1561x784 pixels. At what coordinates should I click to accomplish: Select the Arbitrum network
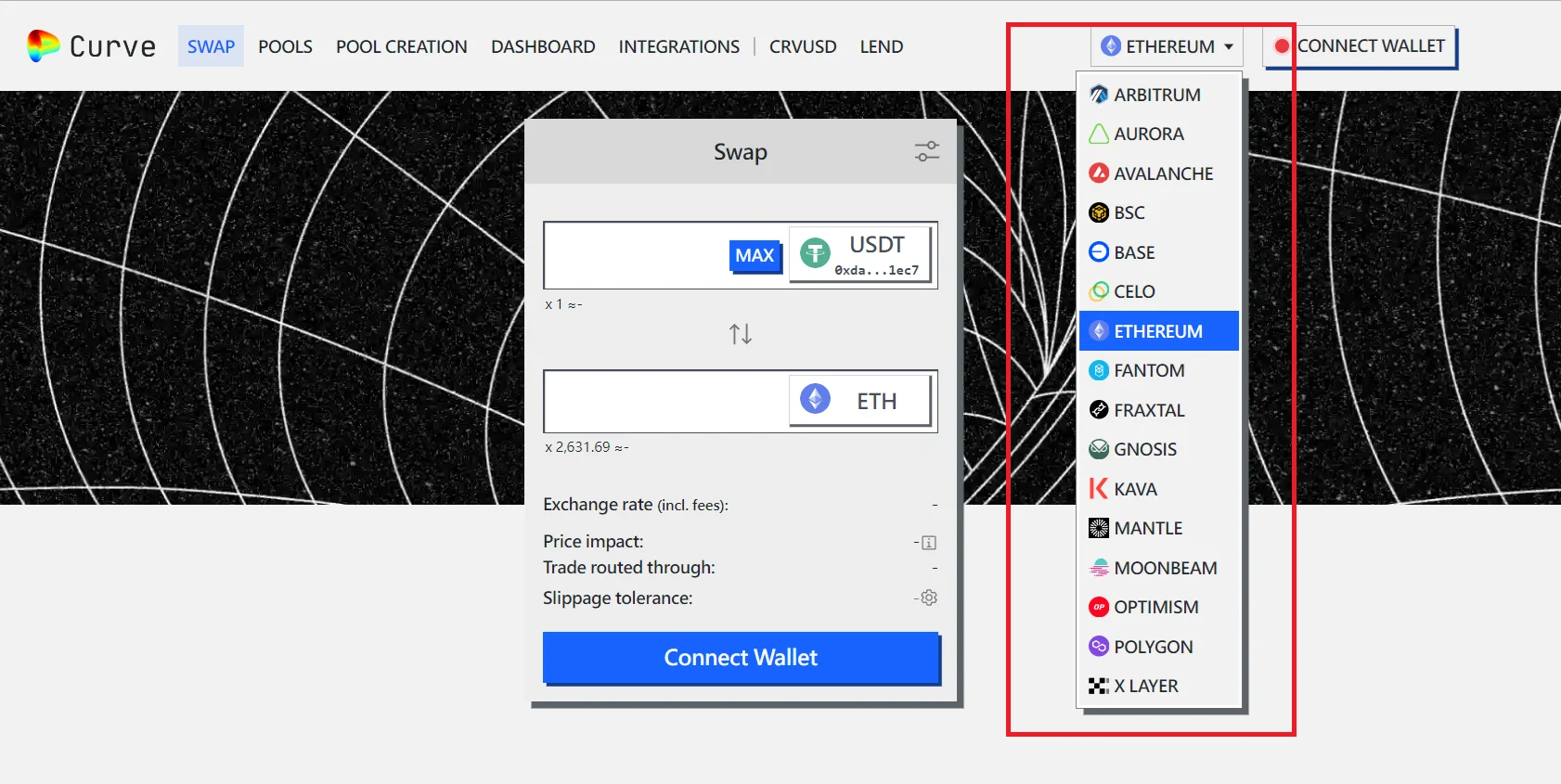[1159, 95]
